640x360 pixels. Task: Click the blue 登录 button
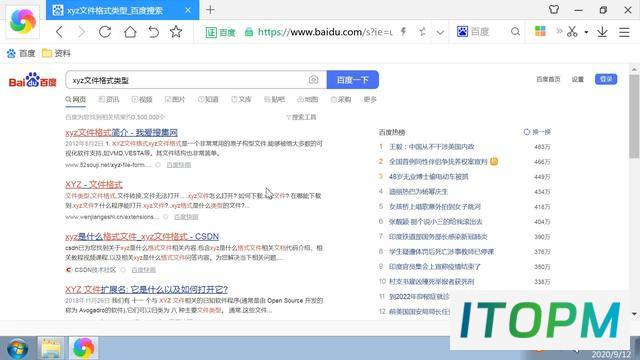click(x=606, y=79)
